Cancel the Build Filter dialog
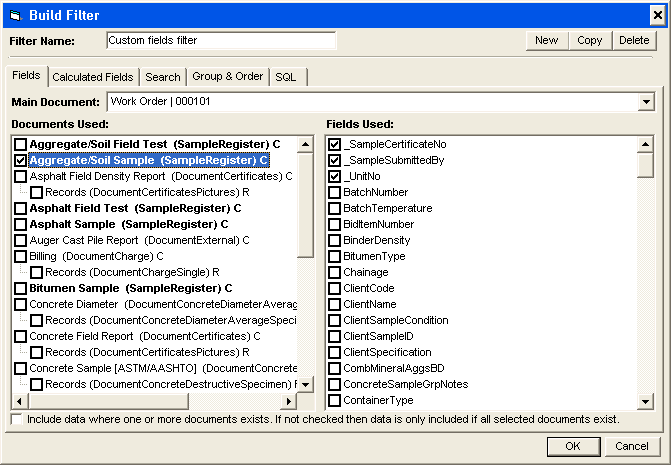671x465 pixels. click(x=631, y=446)
